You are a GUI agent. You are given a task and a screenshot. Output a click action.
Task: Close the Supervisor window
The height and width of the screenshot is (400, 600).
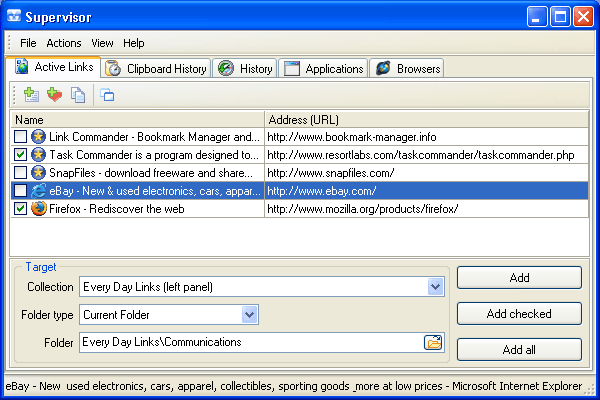[583, 16]
